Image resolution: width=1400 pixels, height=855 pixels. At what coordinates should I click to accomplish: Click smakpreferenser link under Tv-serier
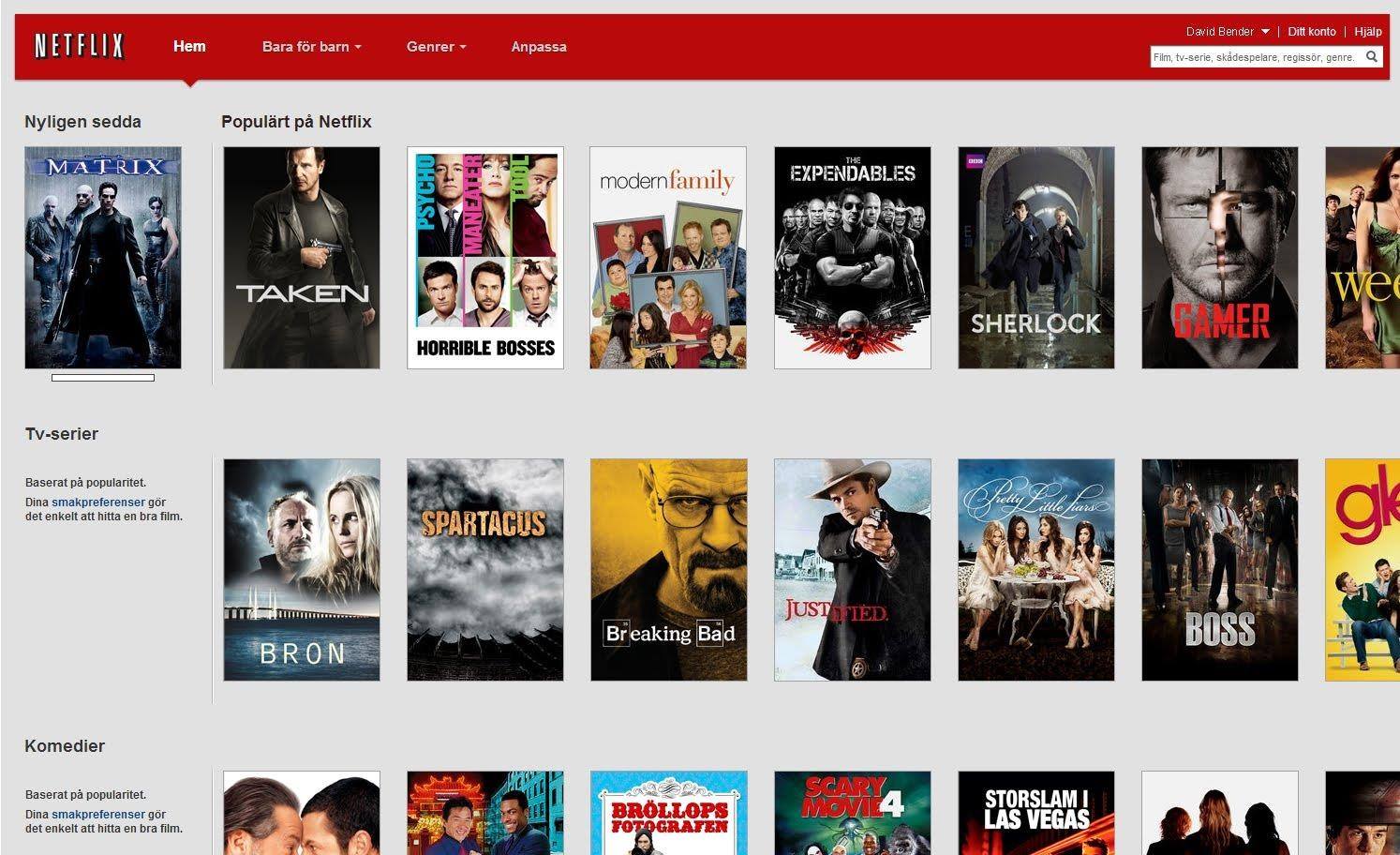click(98, 502)
